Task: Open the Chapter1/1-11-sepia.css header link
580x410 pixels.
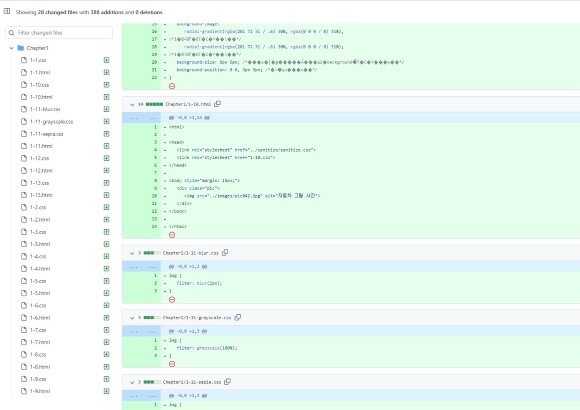Action: 192,382
